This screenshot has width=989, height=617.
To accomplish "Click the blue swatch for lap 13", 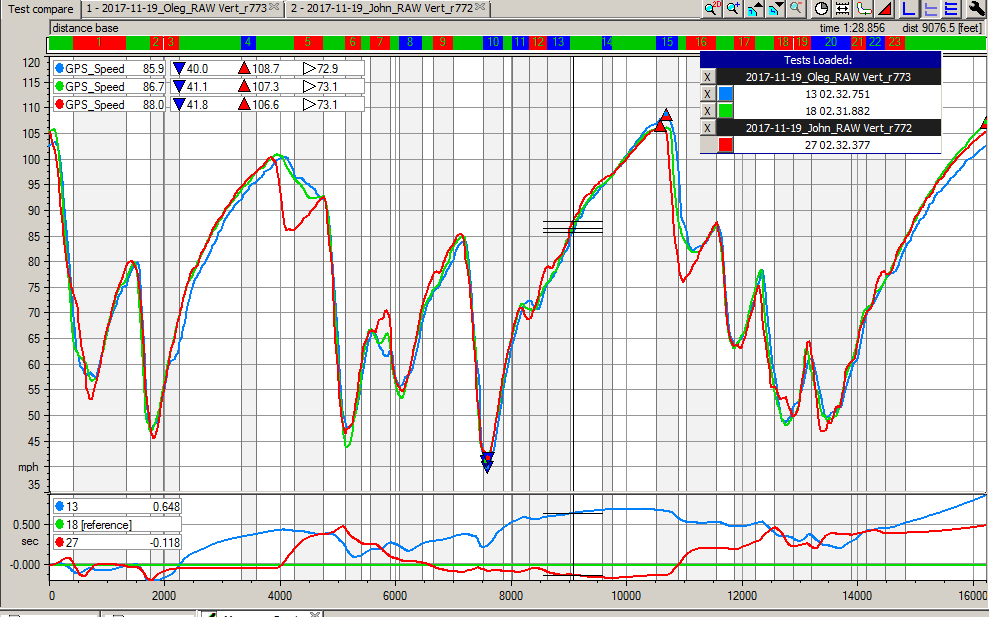I will tap(725, 94).
